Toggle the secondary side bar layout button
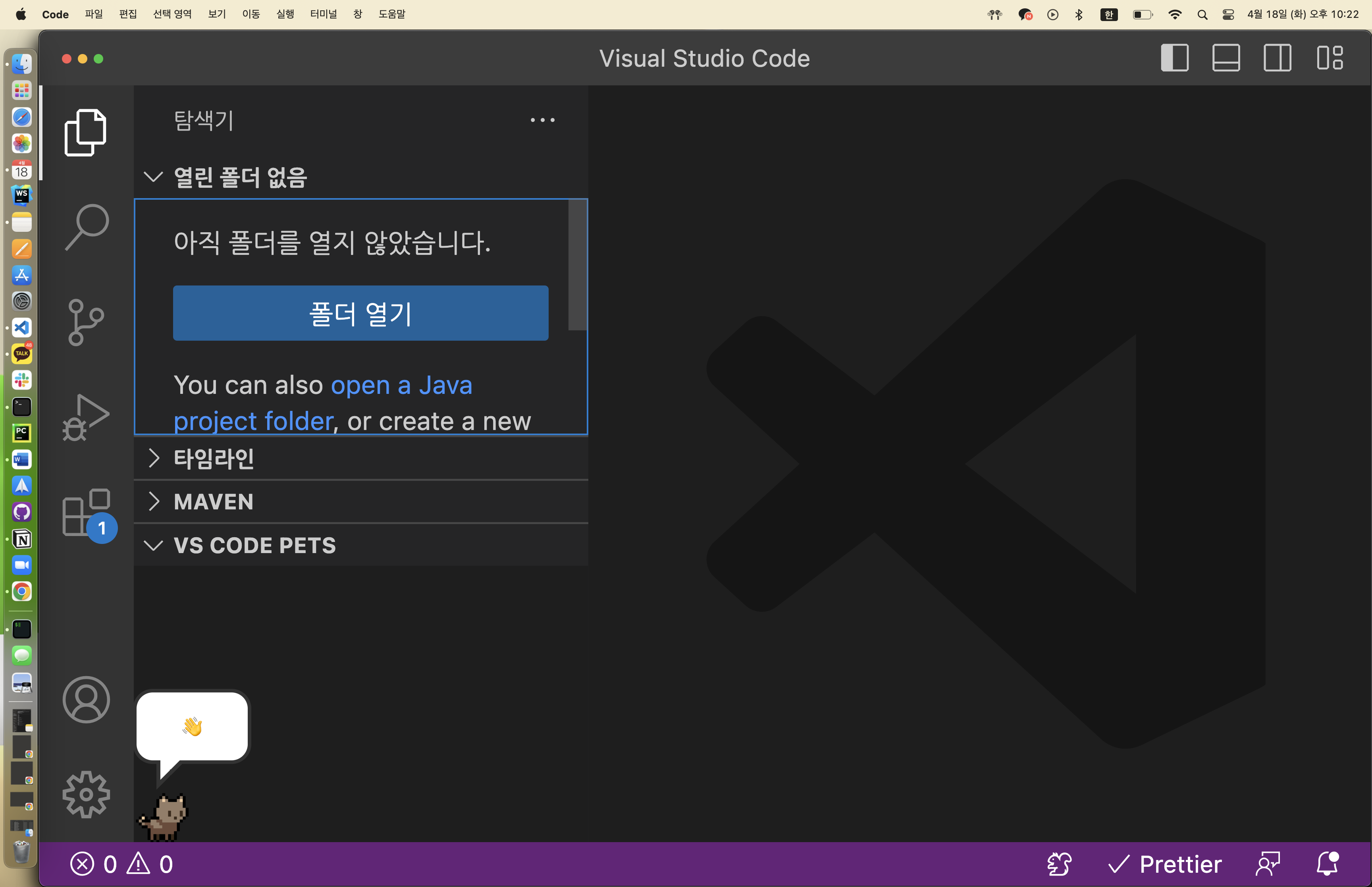 [x=1277, y=58]
